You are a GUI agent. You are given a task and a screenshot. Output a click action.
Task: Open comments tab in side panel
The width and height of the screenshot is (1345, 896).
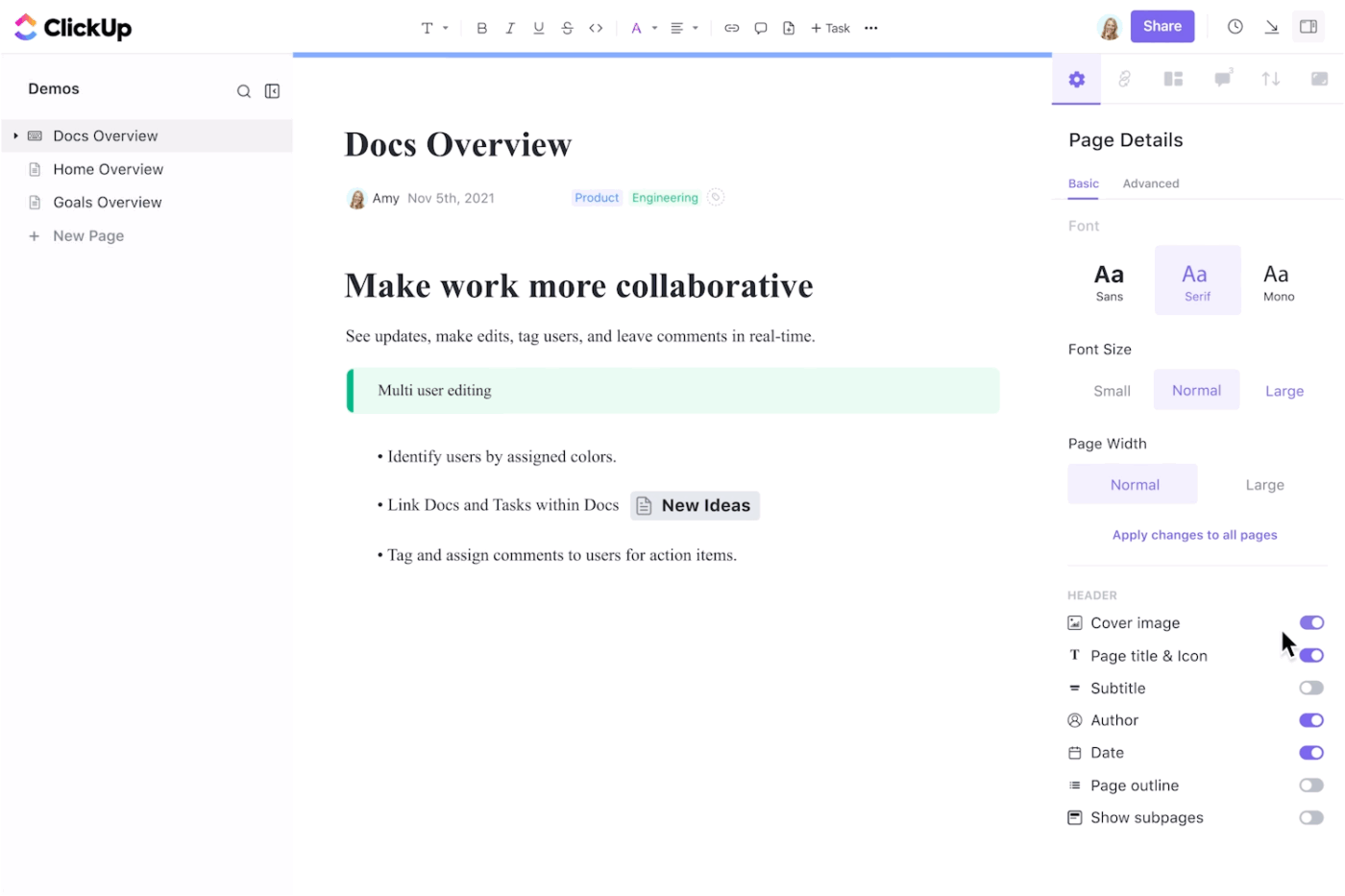1222,80
